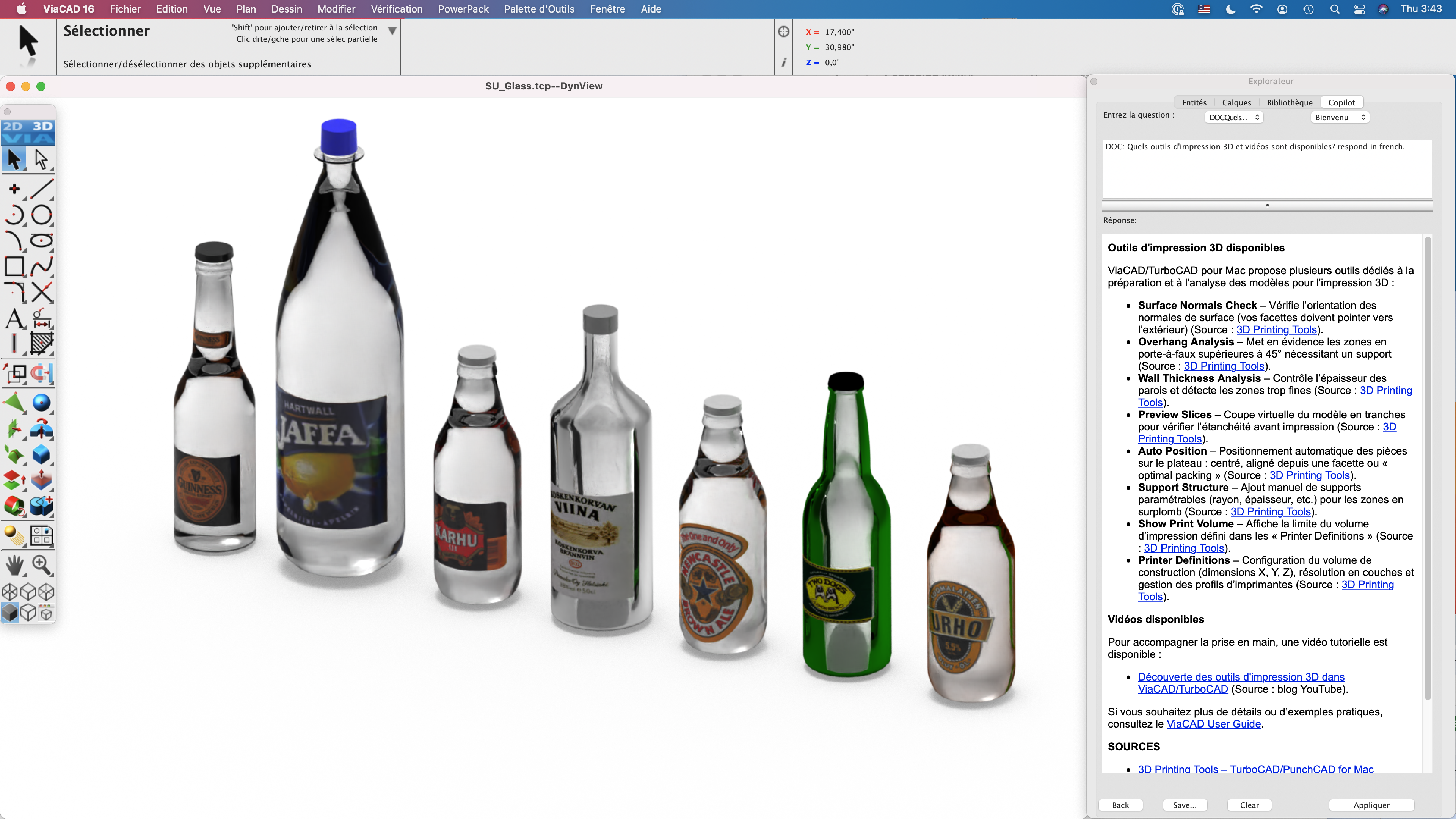Open the Bienvenu dropdown

pos(1340,118)
